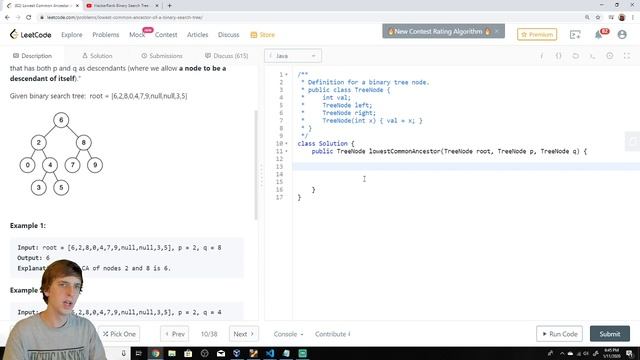Click the editor info 'i' icon
Viewport: 640px width, 360px height.
click(542, 56)
